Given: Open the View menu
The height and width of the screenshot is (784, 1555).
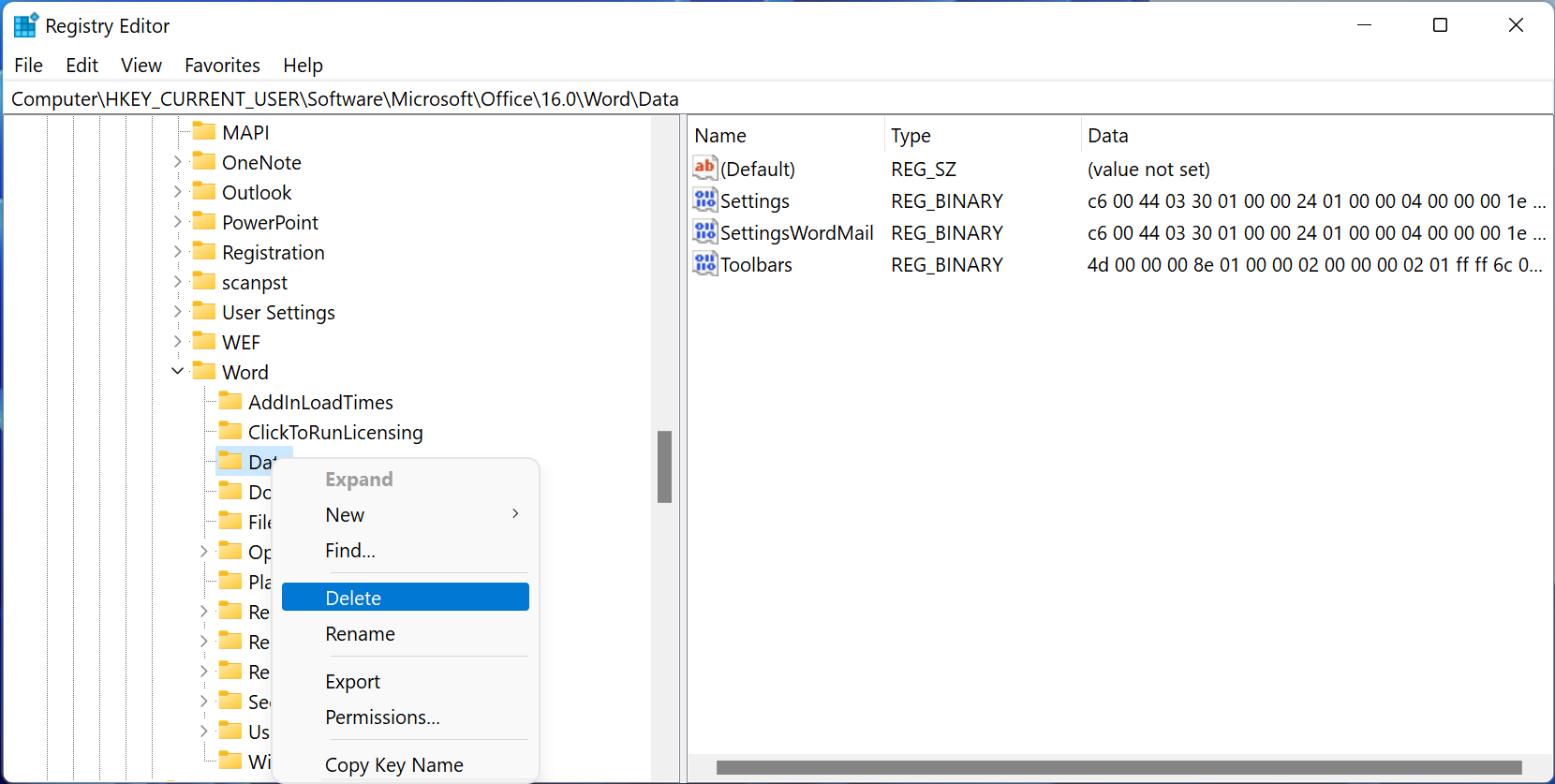Looking at the screenshot, I should (x=141, y=66).
